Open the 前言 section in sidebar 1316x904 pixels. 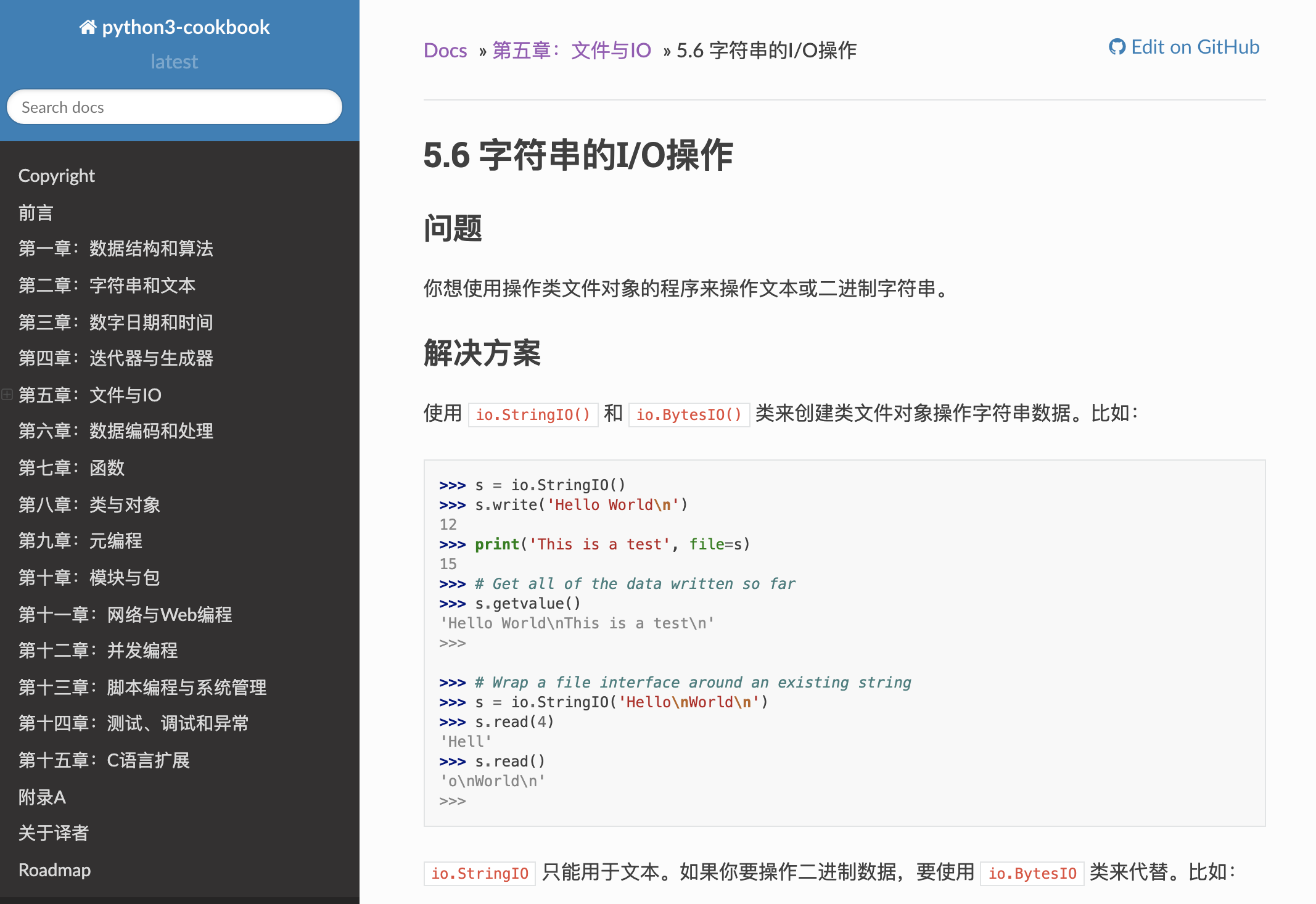pos(35,213)
